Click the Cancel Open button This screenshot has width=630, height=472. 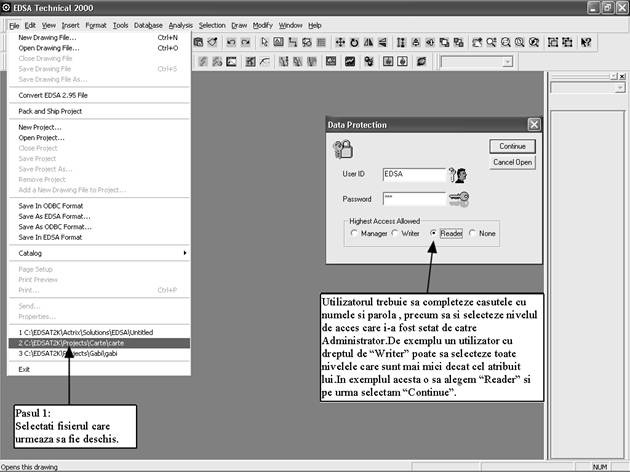(x=513, y=162)
